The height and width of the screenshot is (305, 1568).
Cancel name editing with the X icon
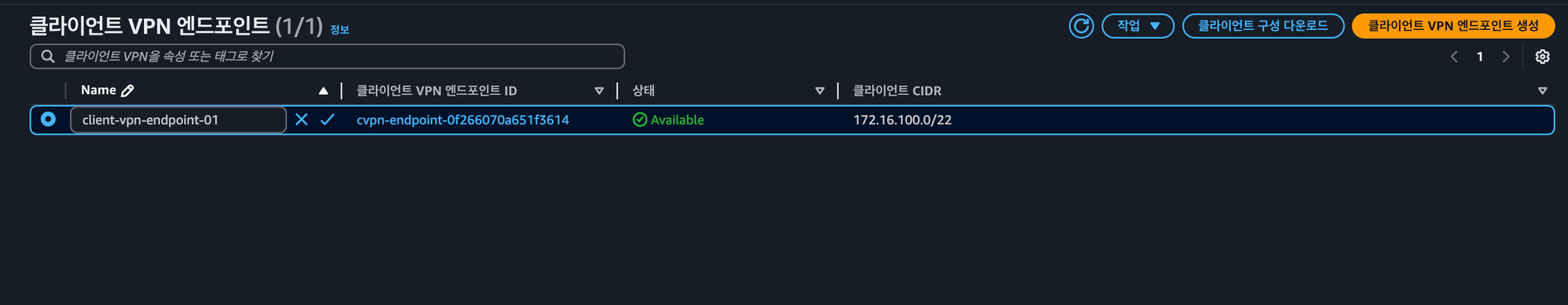pyautogui.click(x=302, y=120)
